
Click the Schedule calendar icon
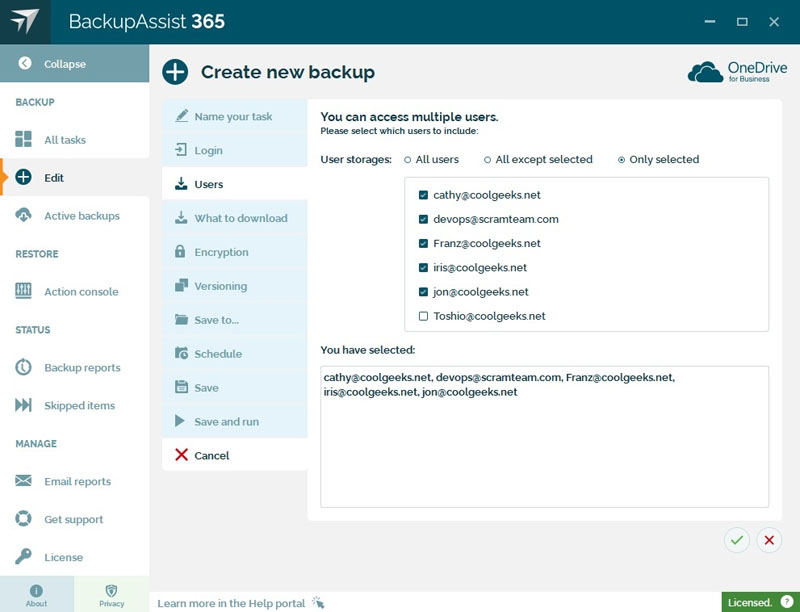click(181, 353)
